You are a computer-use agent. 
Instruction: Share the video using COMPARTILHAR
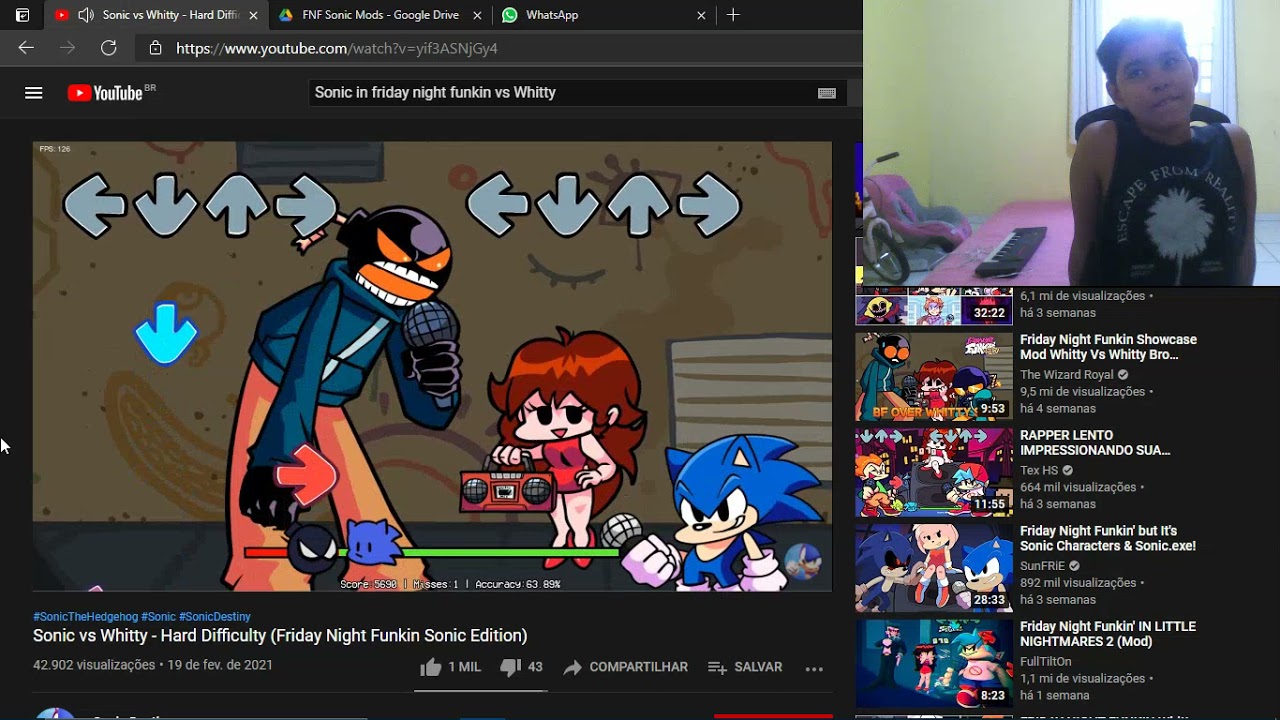pos(625,667)
